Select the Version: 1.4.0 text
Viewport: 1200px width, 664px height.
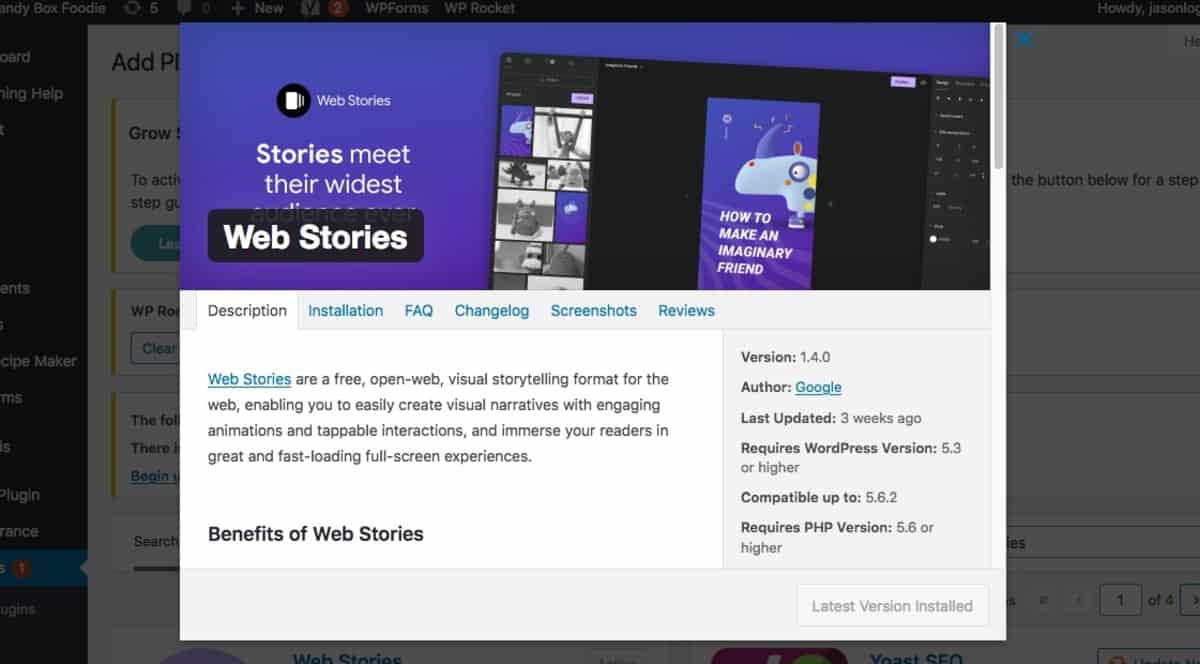785,357
